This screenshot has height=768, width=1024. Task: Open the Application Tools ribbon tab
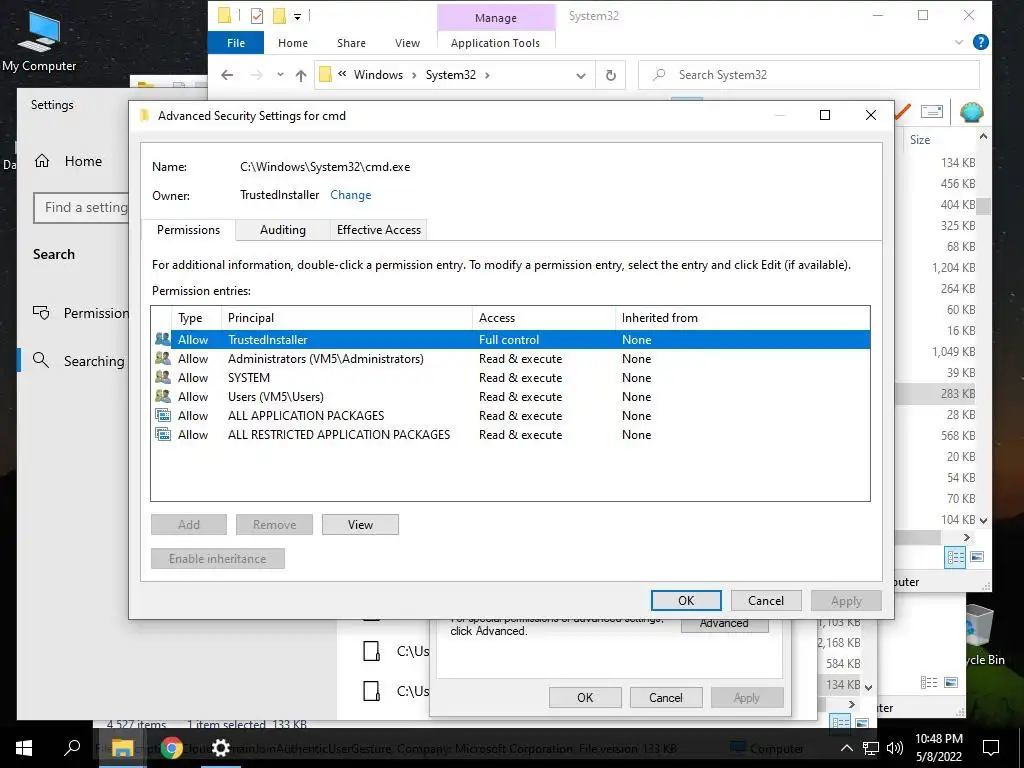tap(495, 43)
